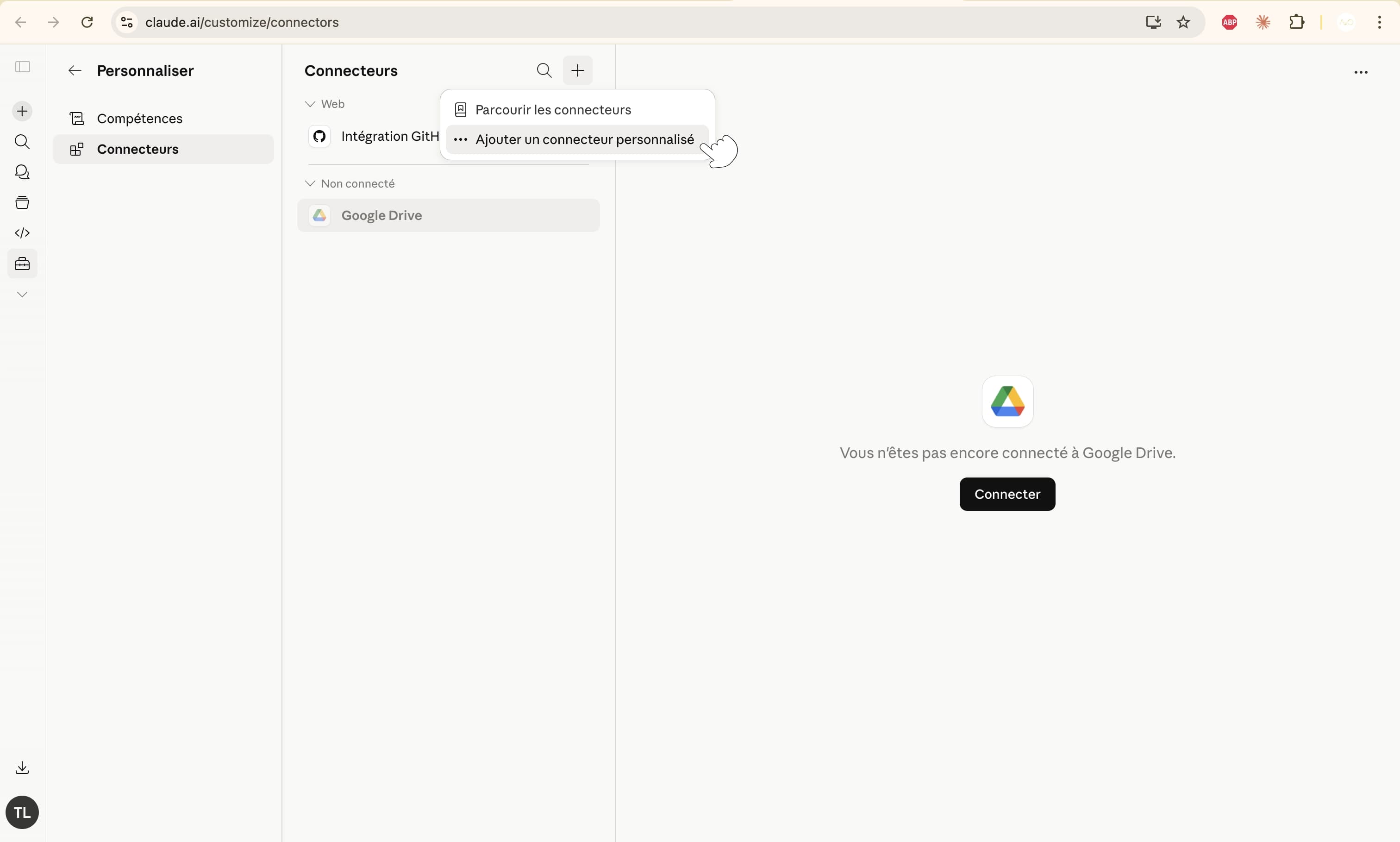The height and width of the screenshot is (842, 1400).
Task: Open projects icon in the left rail
Action: [22, 202]
